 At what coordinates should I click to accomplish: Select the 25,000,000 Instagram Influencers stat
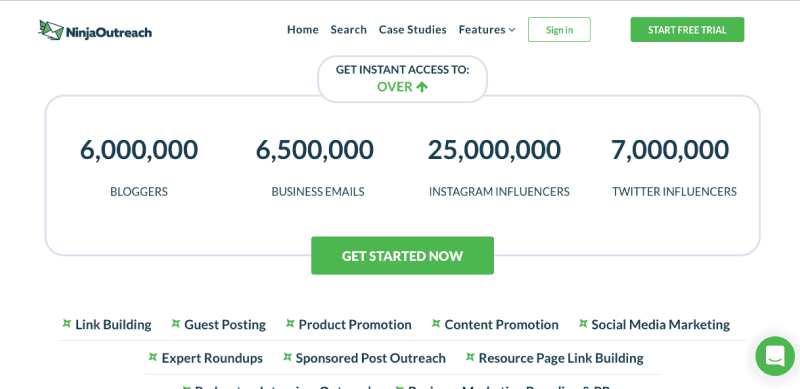(499, 167)
